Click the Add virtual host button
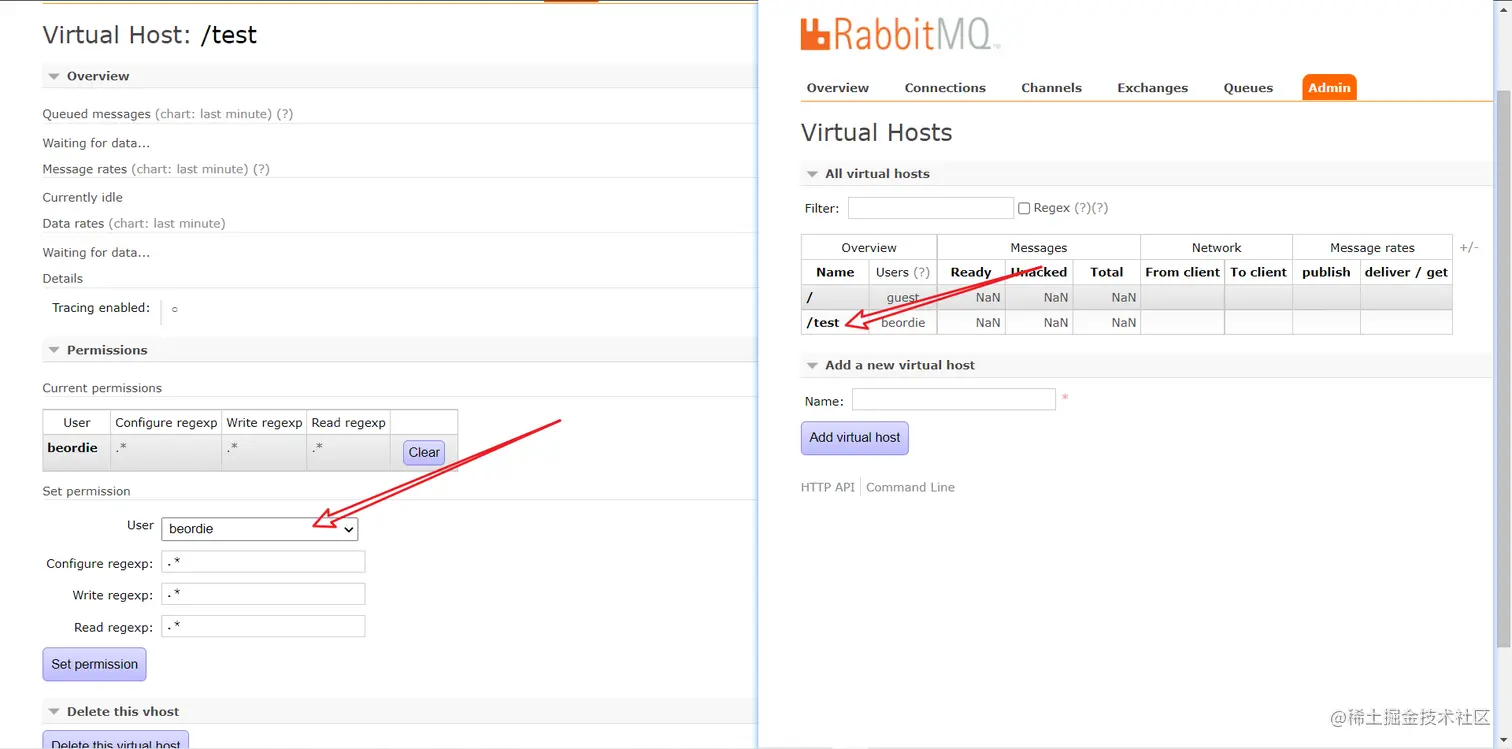The image size is (1512, 749). tap(855, 438)
